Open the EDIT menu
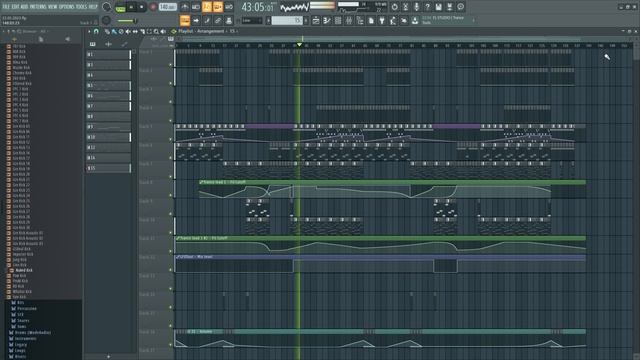This screenshot has width=640, height=360. (x=15, y=7)
